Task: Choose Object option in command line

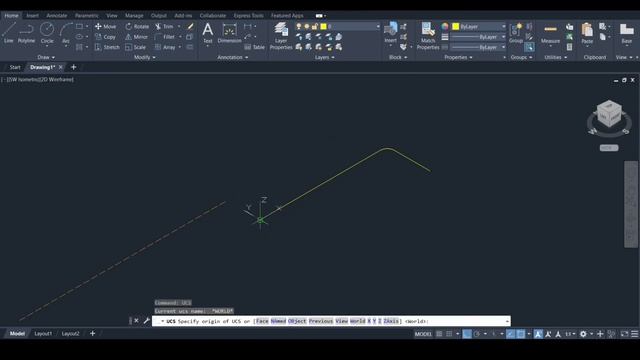Action: pyautogui.click(x=297, y=321)
